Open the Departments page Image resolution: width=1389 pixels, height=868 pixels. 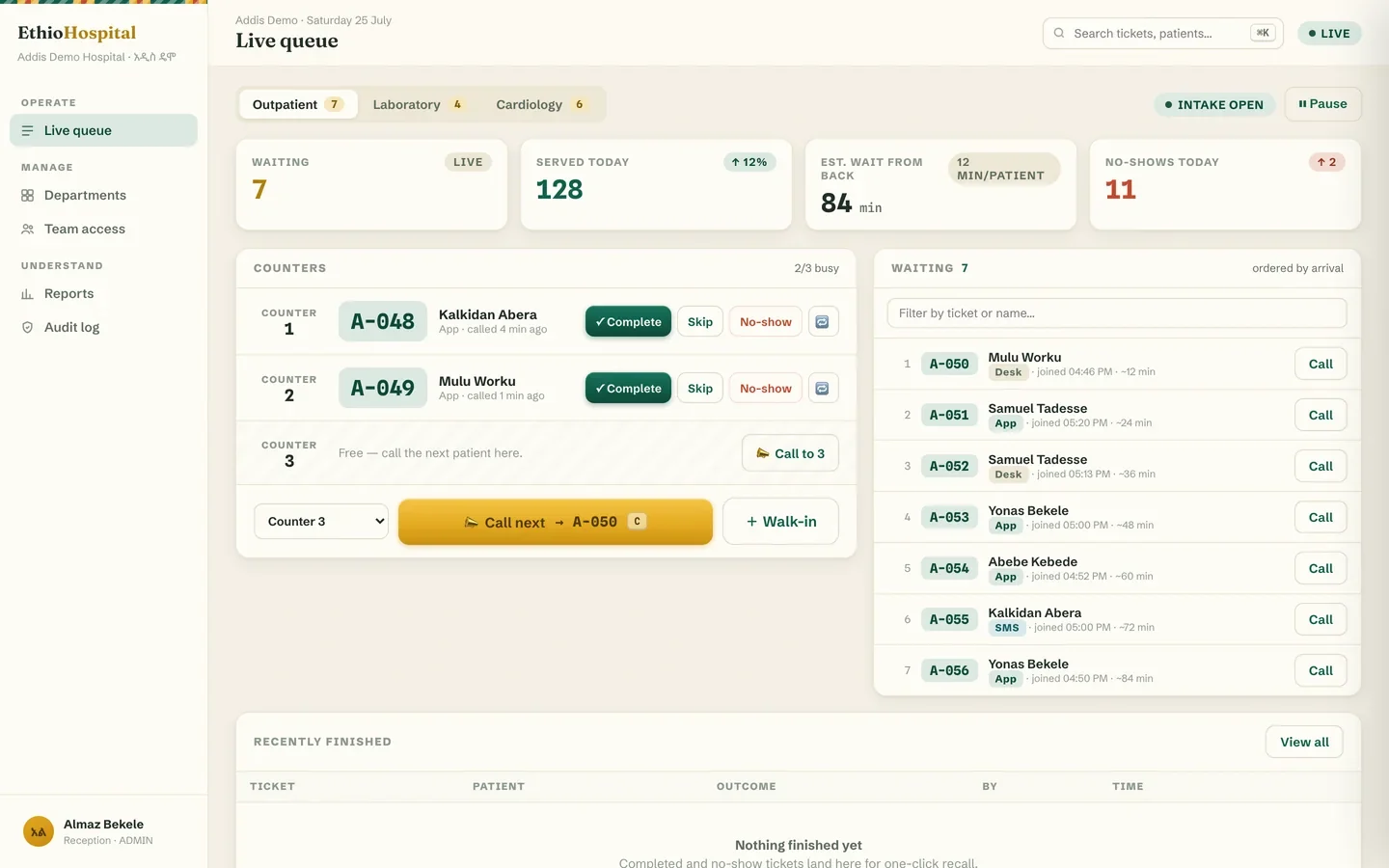coord(103,195)
